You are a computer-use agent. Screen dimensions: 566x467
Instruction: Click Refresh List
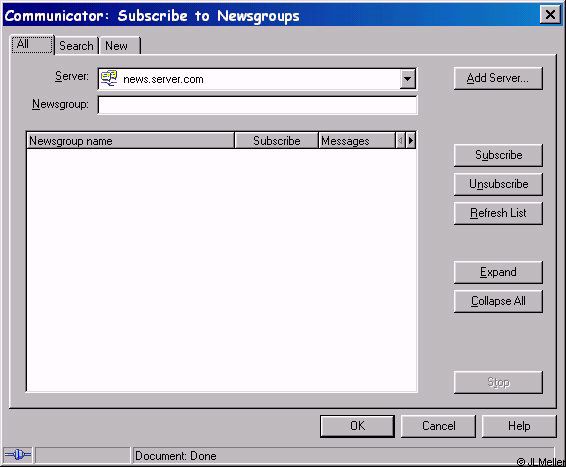498,213
